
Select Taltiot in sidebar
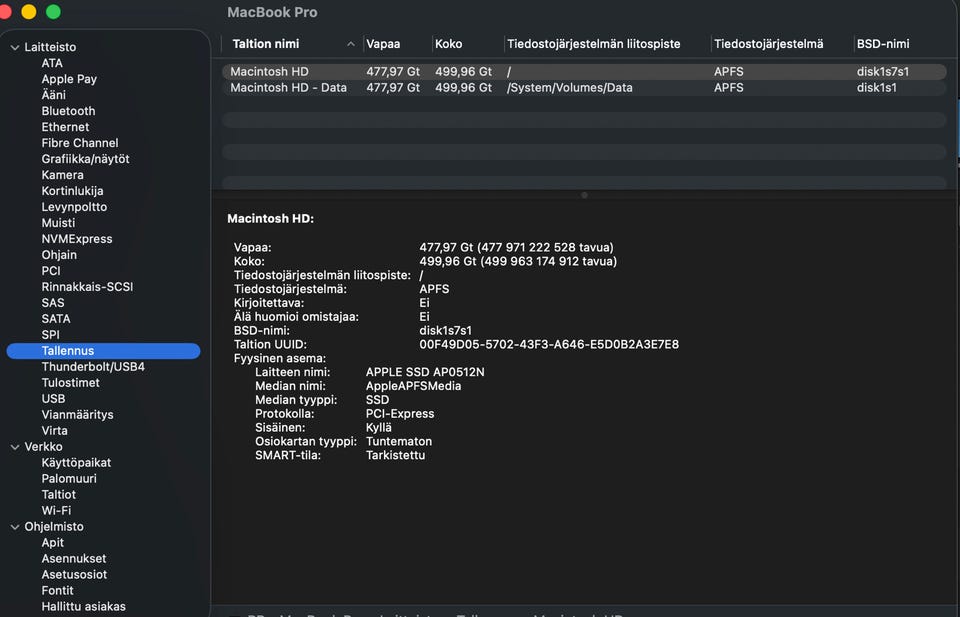tap(59, 495)
